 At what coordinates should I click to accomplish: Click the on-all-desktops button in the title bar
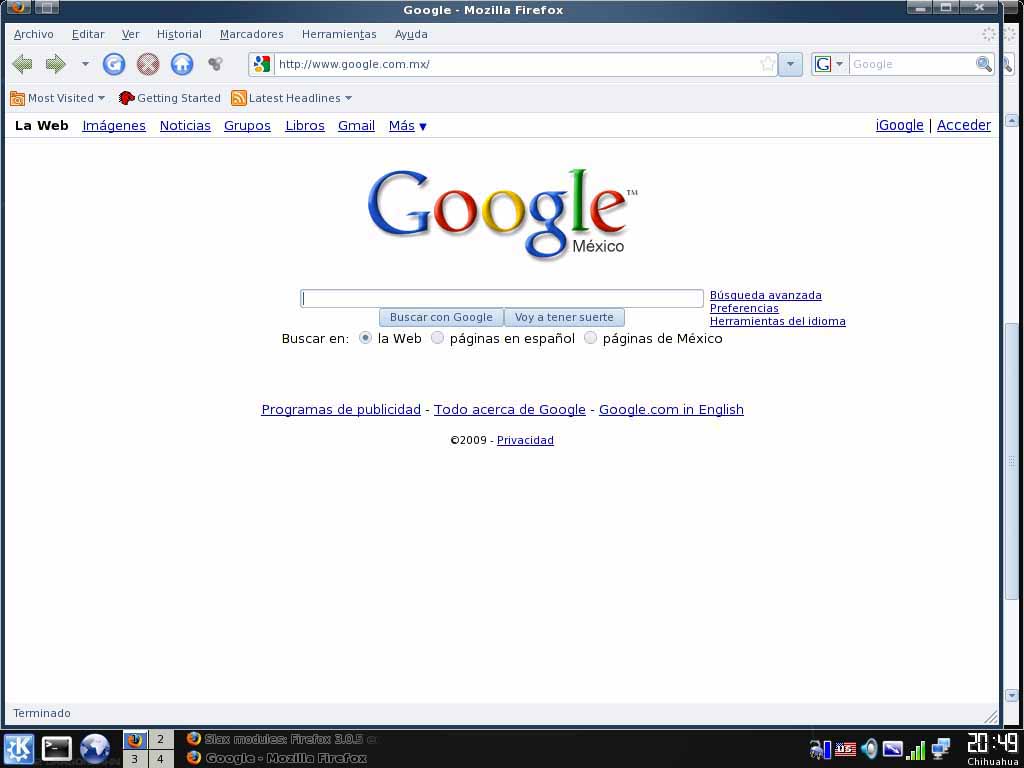tap(46, 8)
